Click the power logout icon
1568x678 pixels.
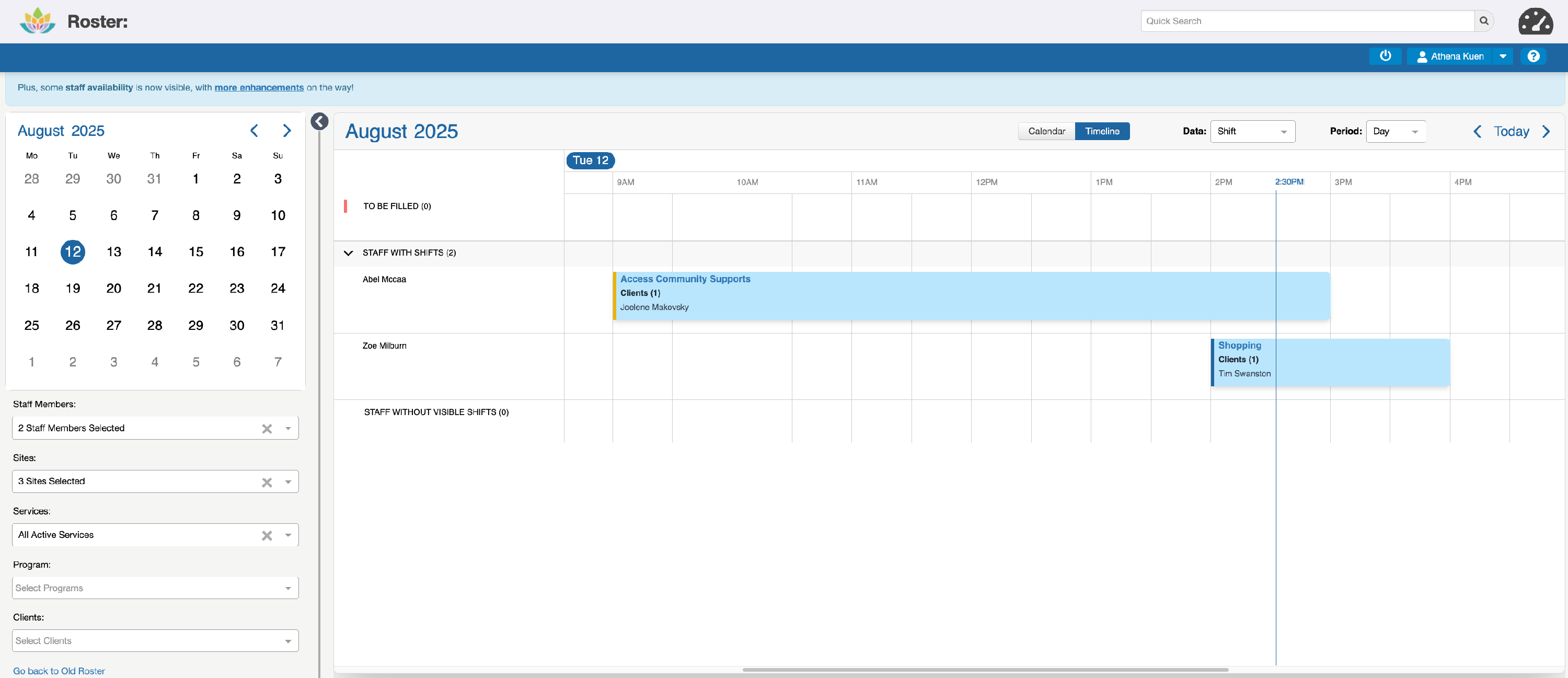1386,56
